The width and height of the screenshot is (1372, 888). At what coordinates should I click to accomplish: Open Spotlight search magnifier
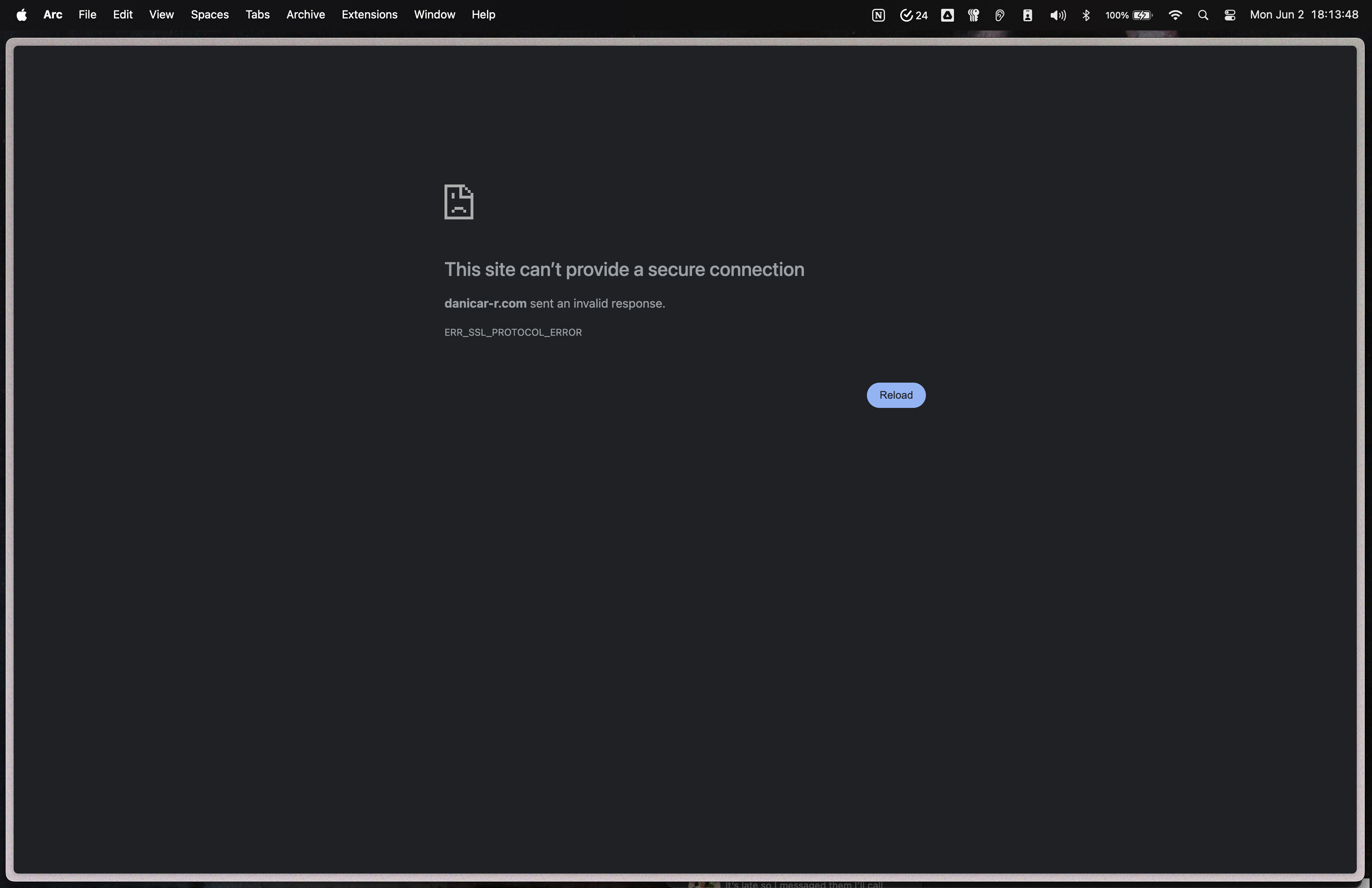1203,16
